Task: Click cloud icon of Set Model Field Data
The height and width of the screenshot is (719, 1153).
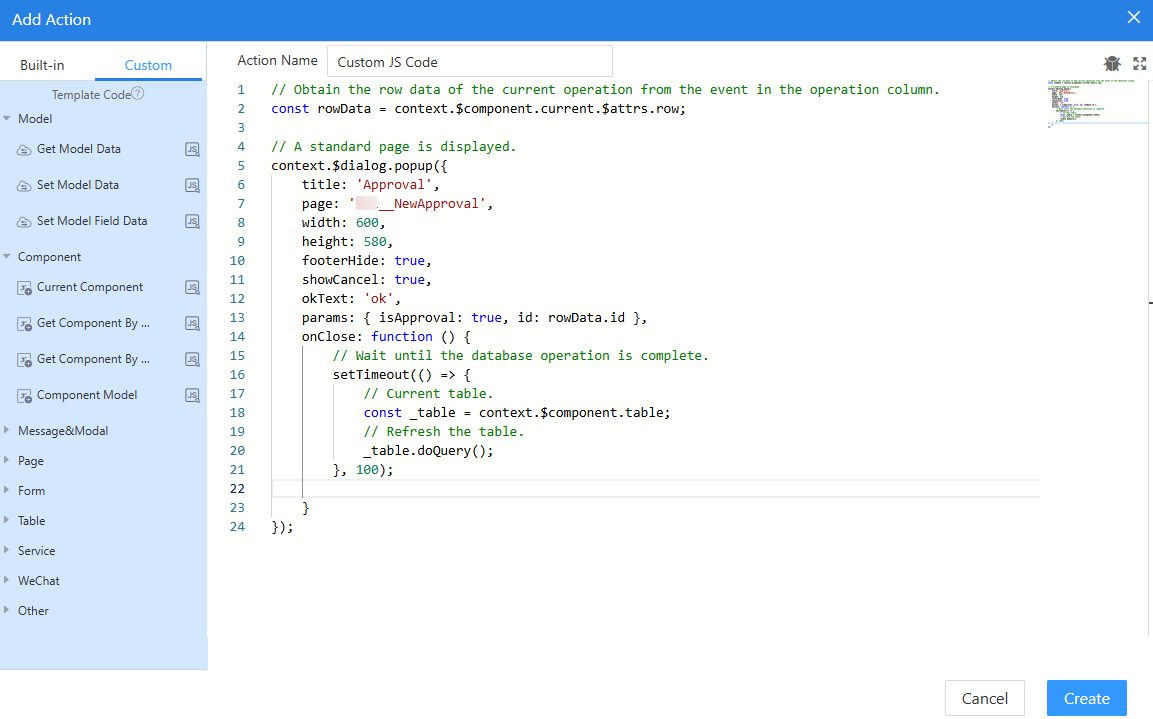Action: click(24, 222)
